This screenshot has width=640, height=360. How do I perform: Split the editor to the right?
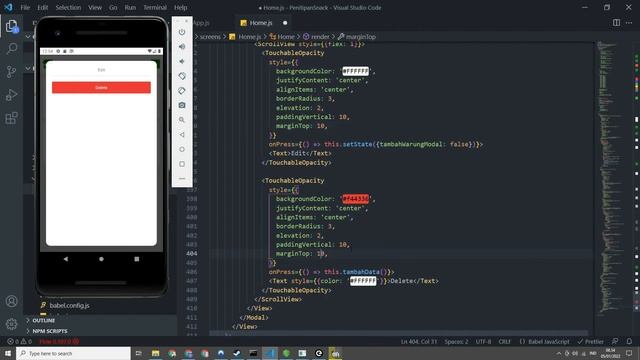(x=616, y=23)
